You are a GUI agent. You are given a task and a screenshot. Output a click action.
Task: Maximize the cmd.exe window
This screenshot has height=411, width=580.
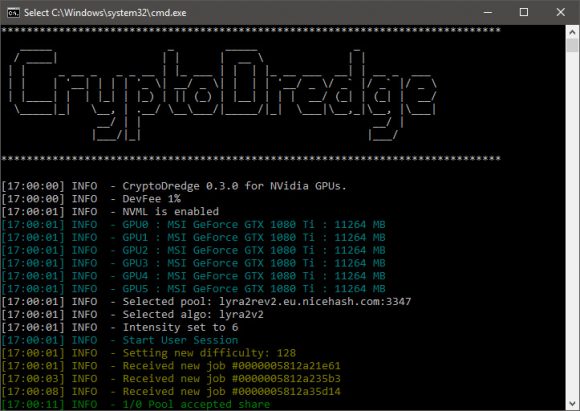tap(524, 12)
